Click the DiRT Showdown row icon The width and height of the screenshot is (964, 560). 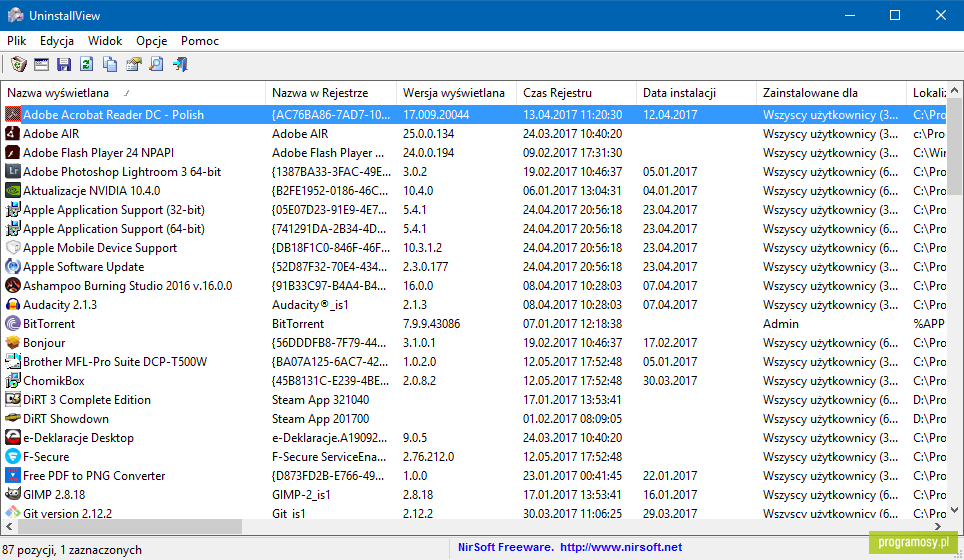click(12, 419)
